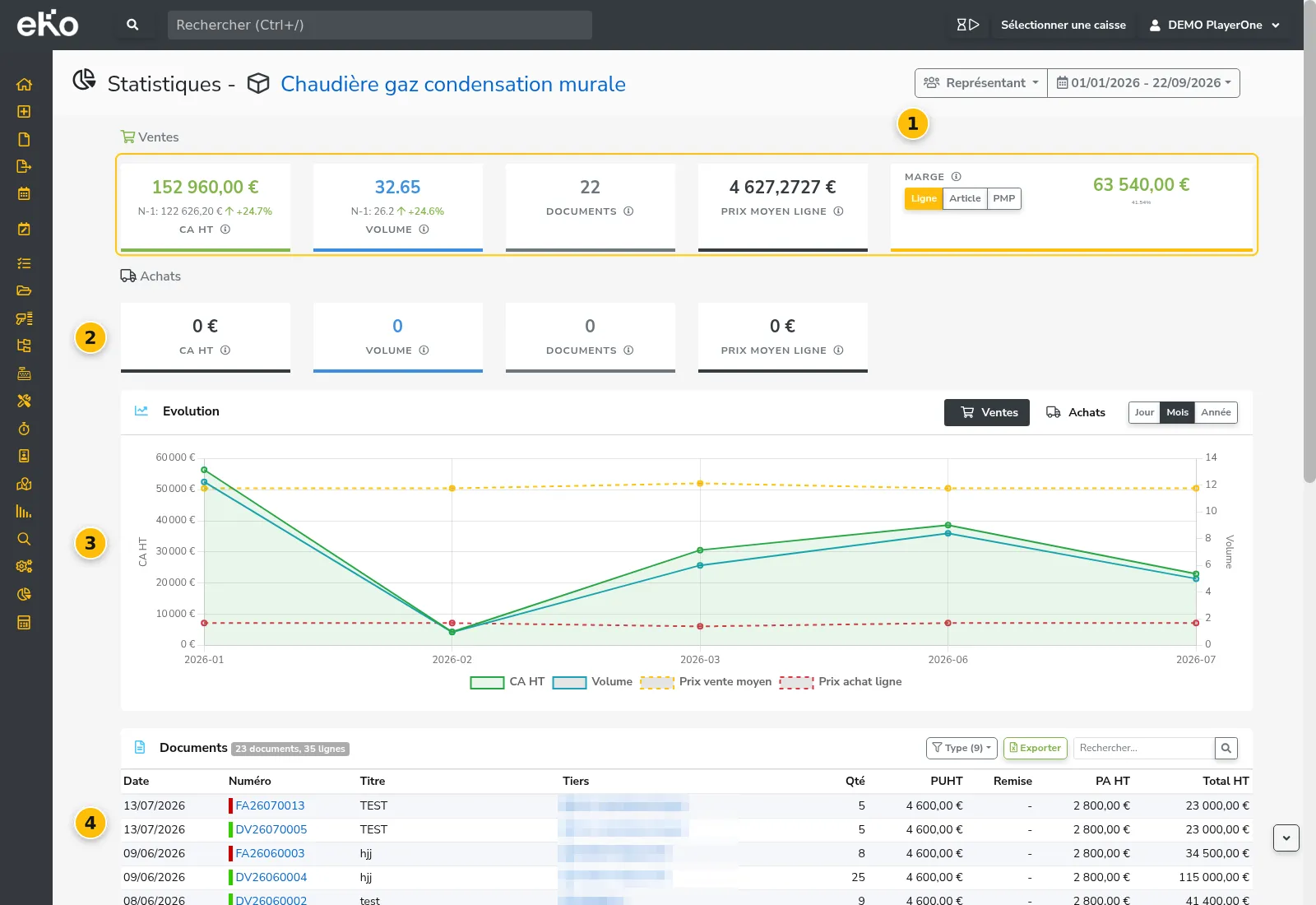Toggle Prix achat ligne red legend swatch
Image resolution: width=1316 pixels, height=905 pixels.
(796, 682)
